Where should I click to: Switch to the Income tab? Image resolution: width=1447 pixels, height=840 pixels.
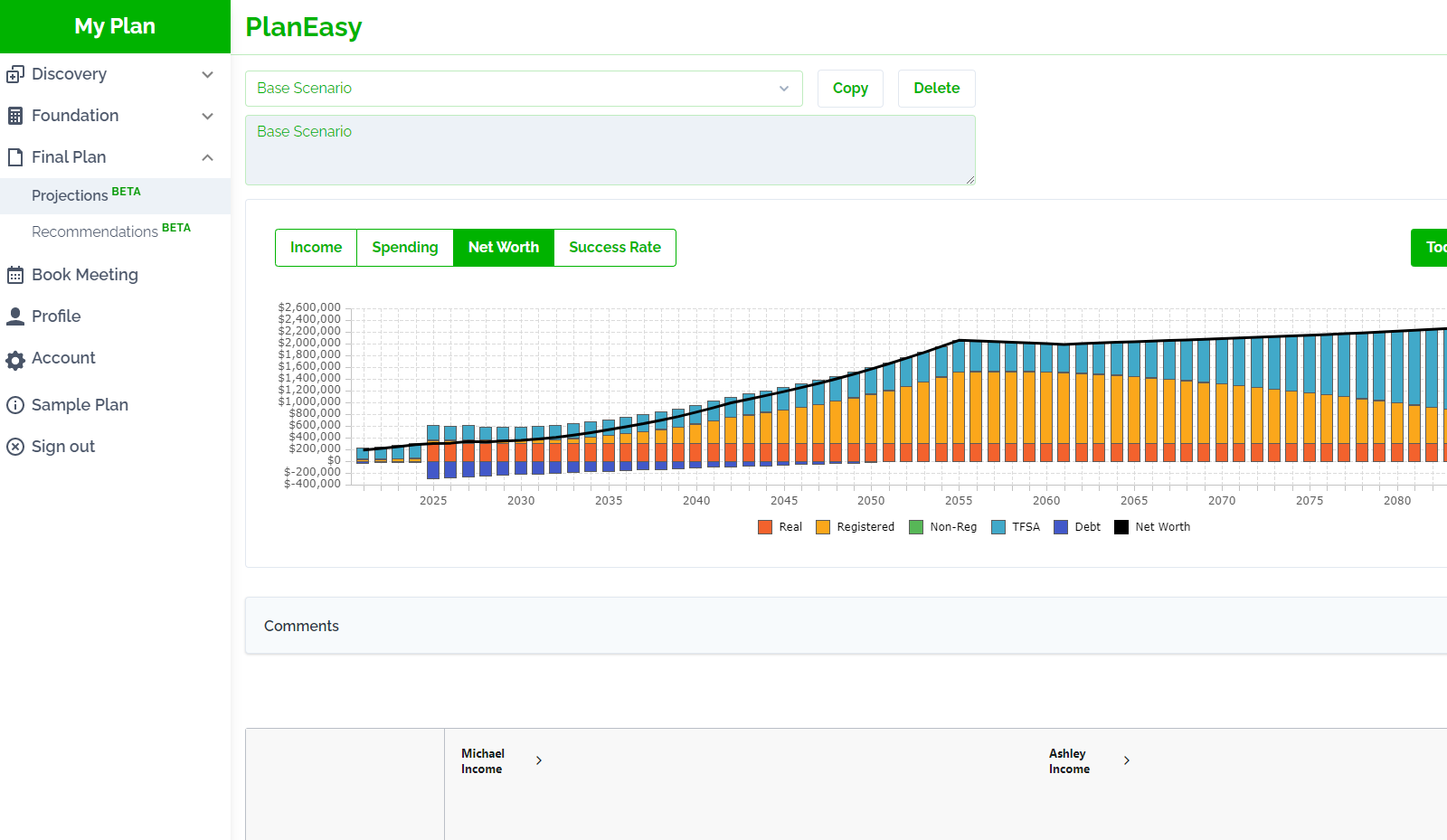pos(316,248)
